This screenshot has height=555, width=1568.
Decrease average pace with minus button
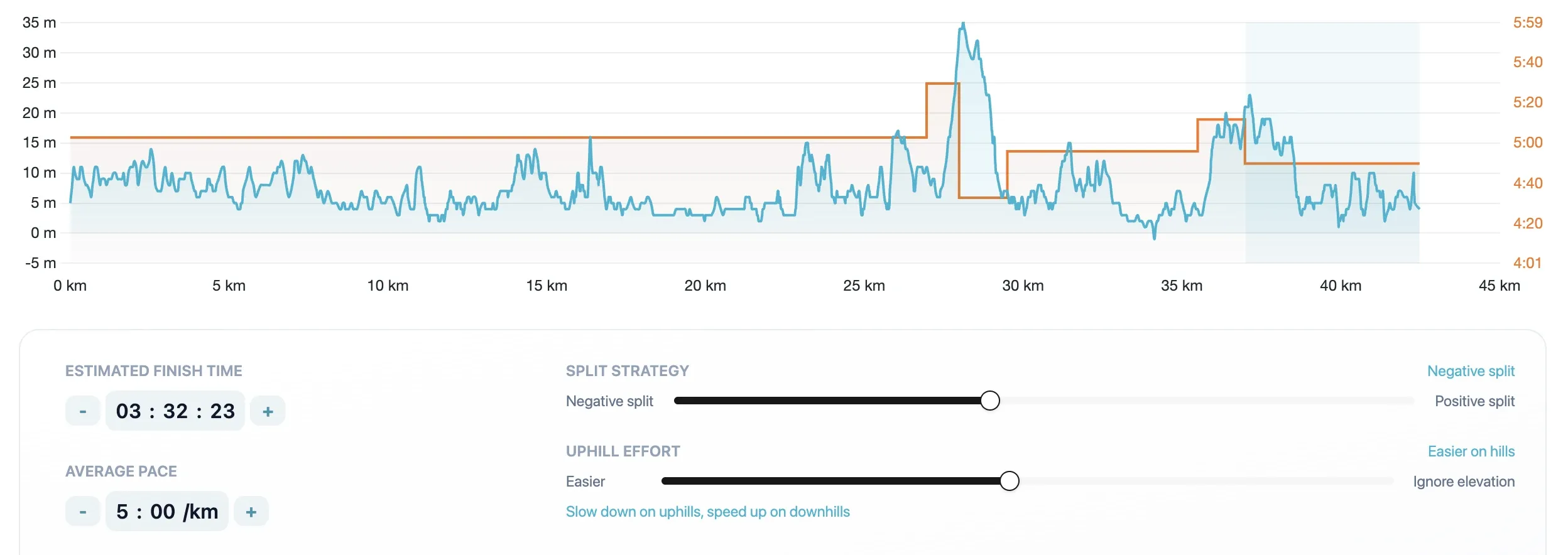point(83,512)
